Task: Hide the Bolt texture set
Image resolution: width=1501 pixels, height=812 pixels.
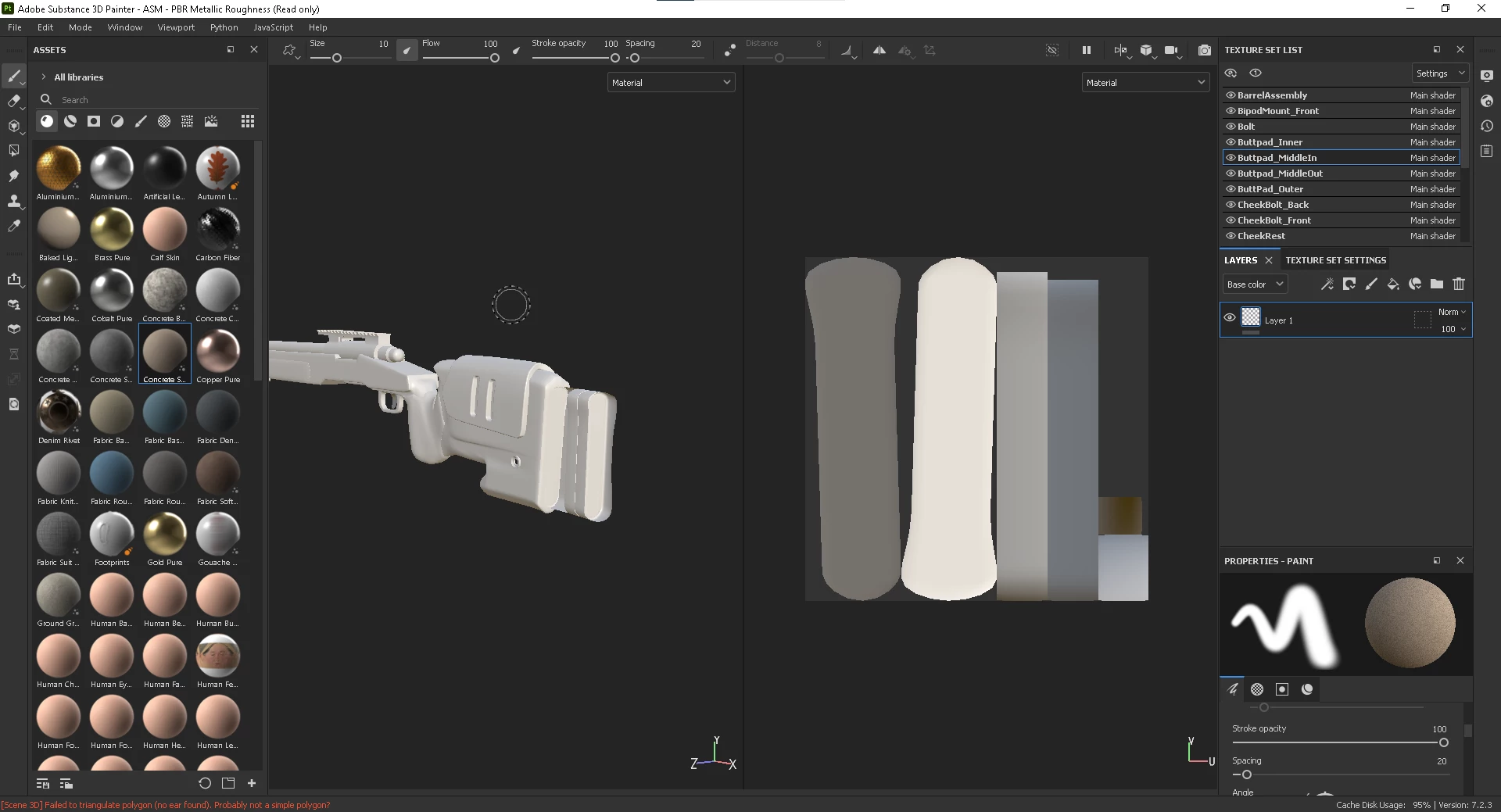Action: [x=1231, y=127]
